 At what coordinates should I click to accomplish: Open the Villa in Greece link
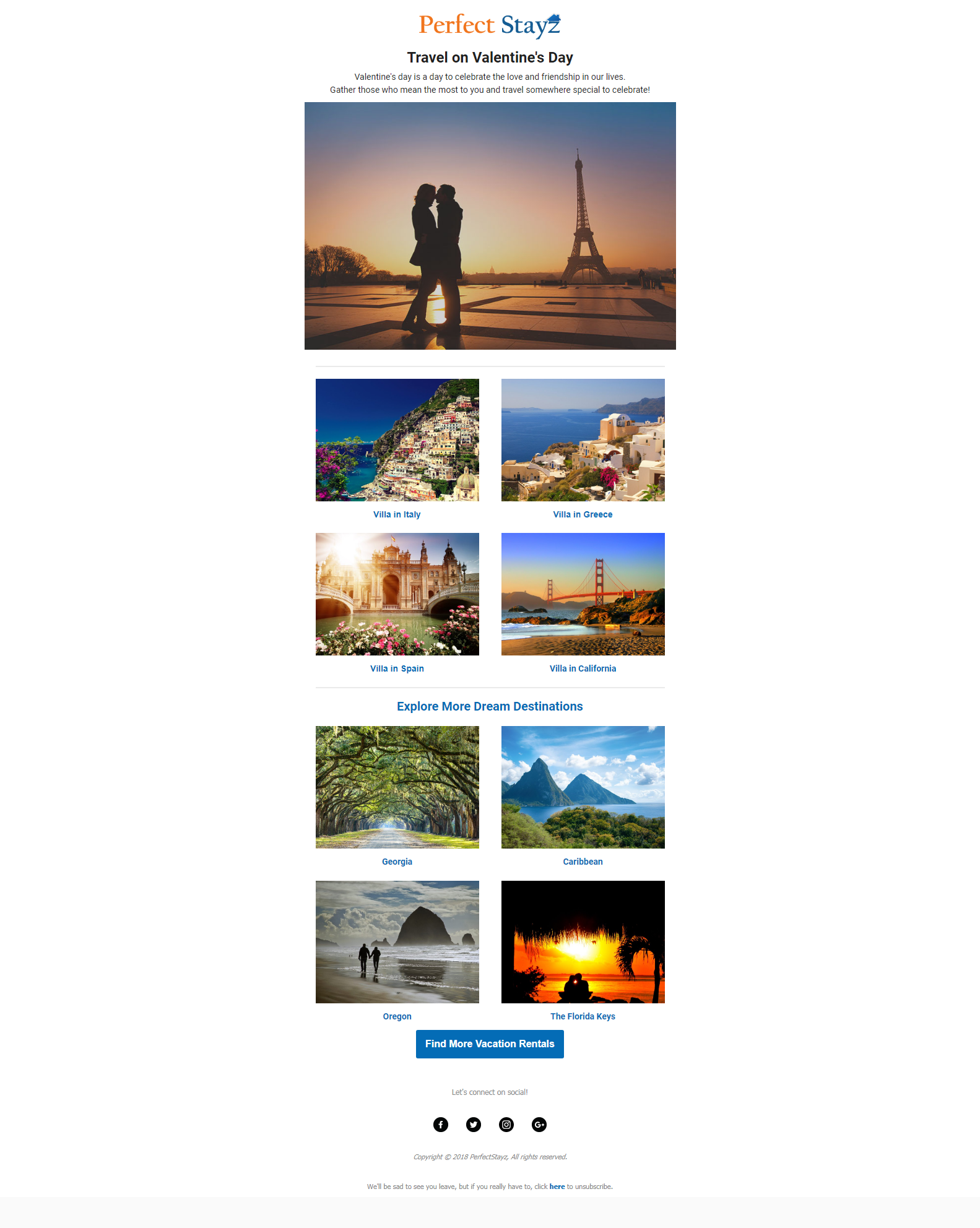(583, 514)
